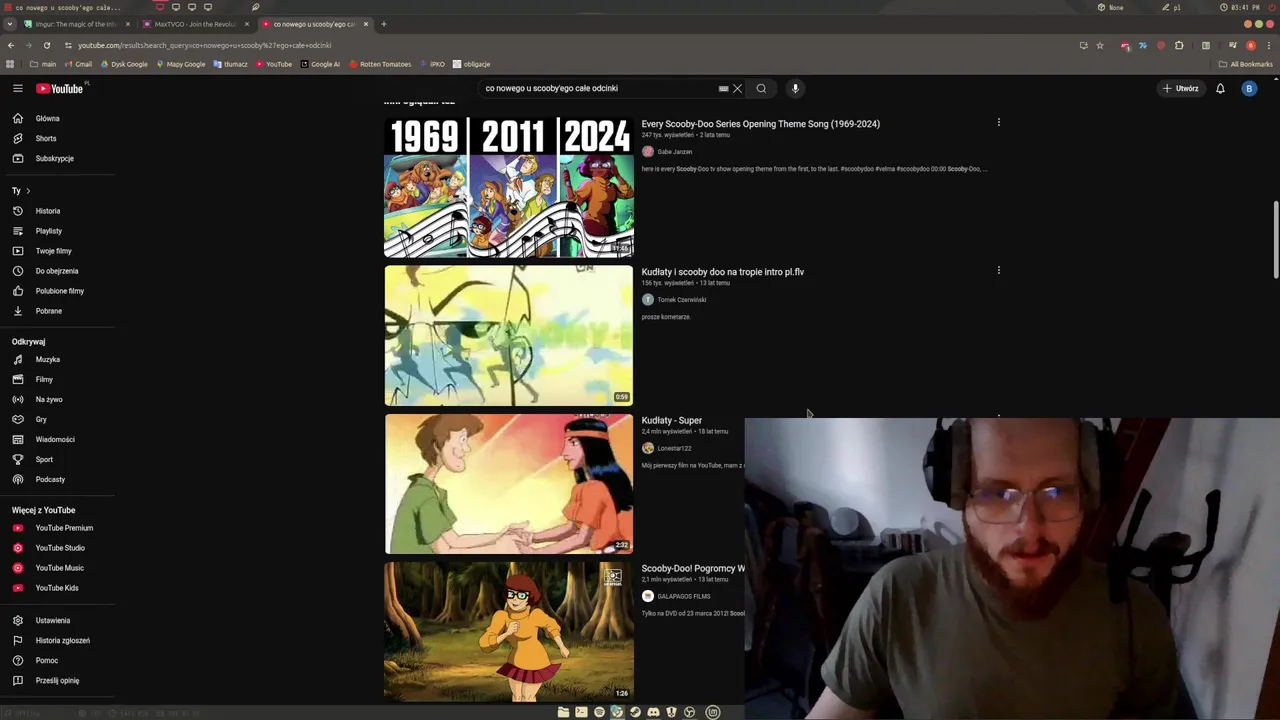1280x720 pixels.
Task: Click the Shaggy and girl thumbnail
Action: pyautogui.click(x=509, y=483)
